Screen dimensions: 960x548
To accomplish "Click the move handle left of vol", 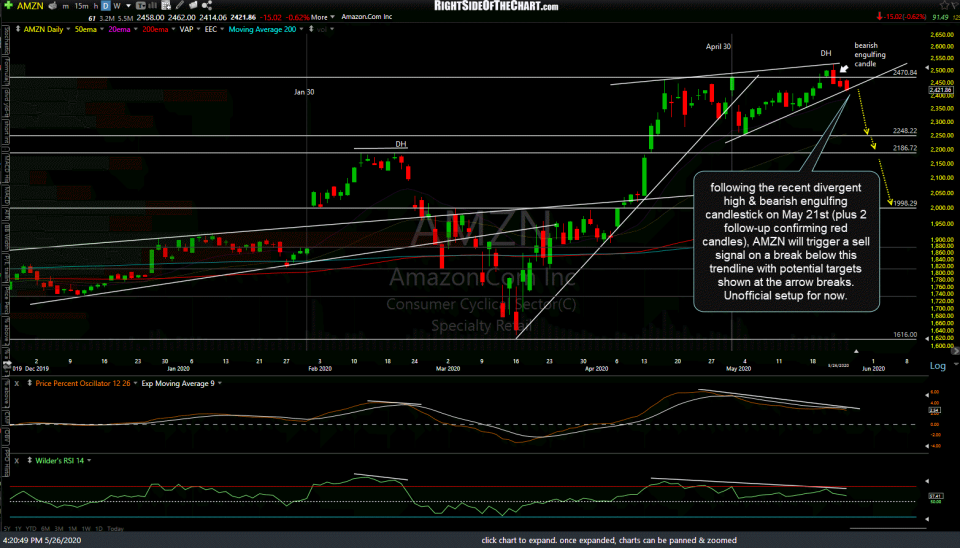I will point(312,29).
